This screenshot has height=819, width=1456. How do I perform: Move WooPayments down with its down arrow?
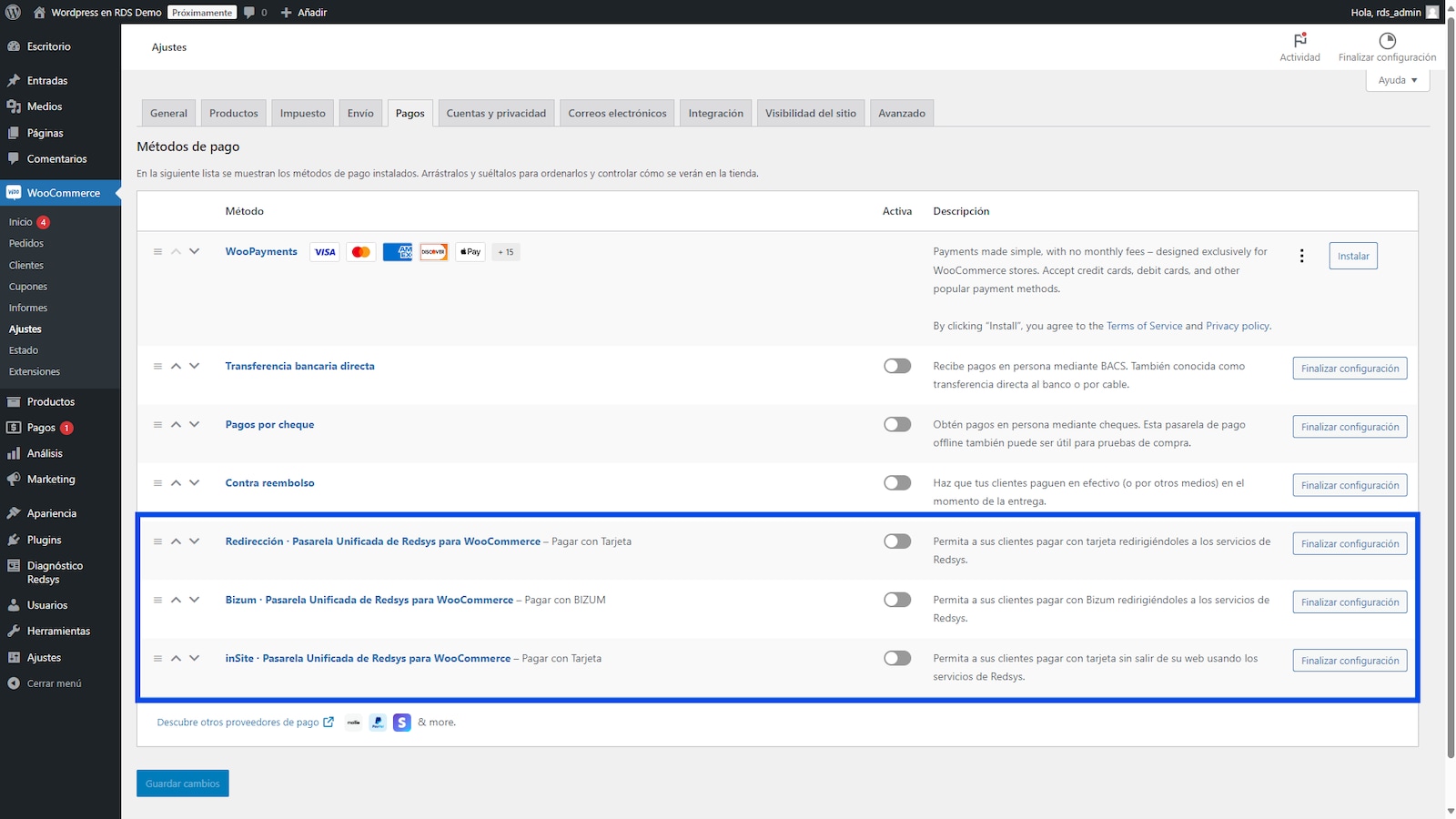(194, 252)
